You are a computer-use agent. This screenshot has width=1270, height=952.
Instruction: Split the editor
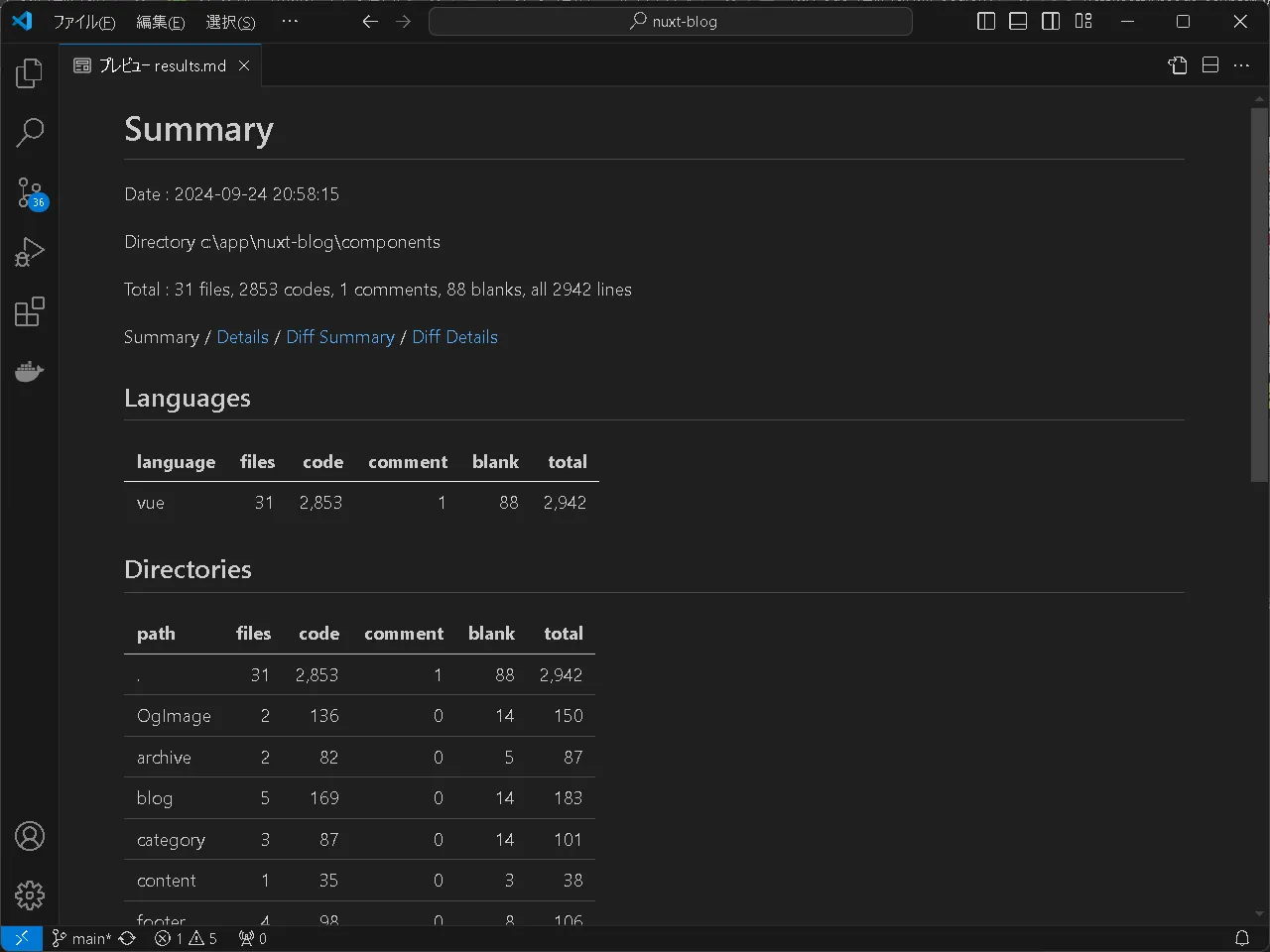(1210, 65)
